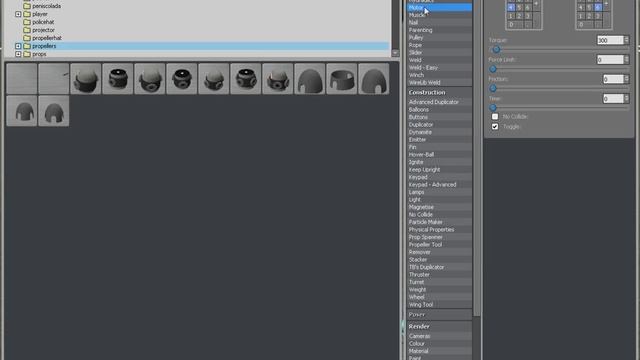Click the folder icon beside projector
The height and width of the screenshot is (360, 640).
(27, 30)
